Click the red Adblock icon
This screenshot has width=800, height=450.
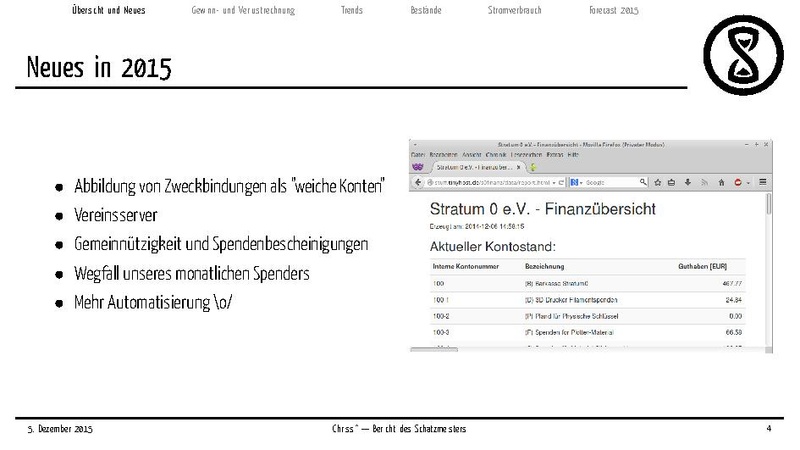[738, 182]
